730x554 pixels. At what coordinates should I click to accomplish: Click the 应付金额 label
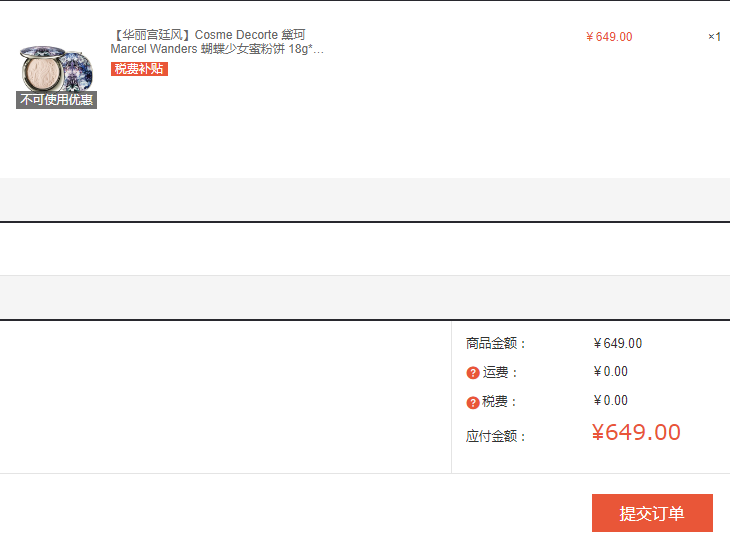(x=495, y=436)
